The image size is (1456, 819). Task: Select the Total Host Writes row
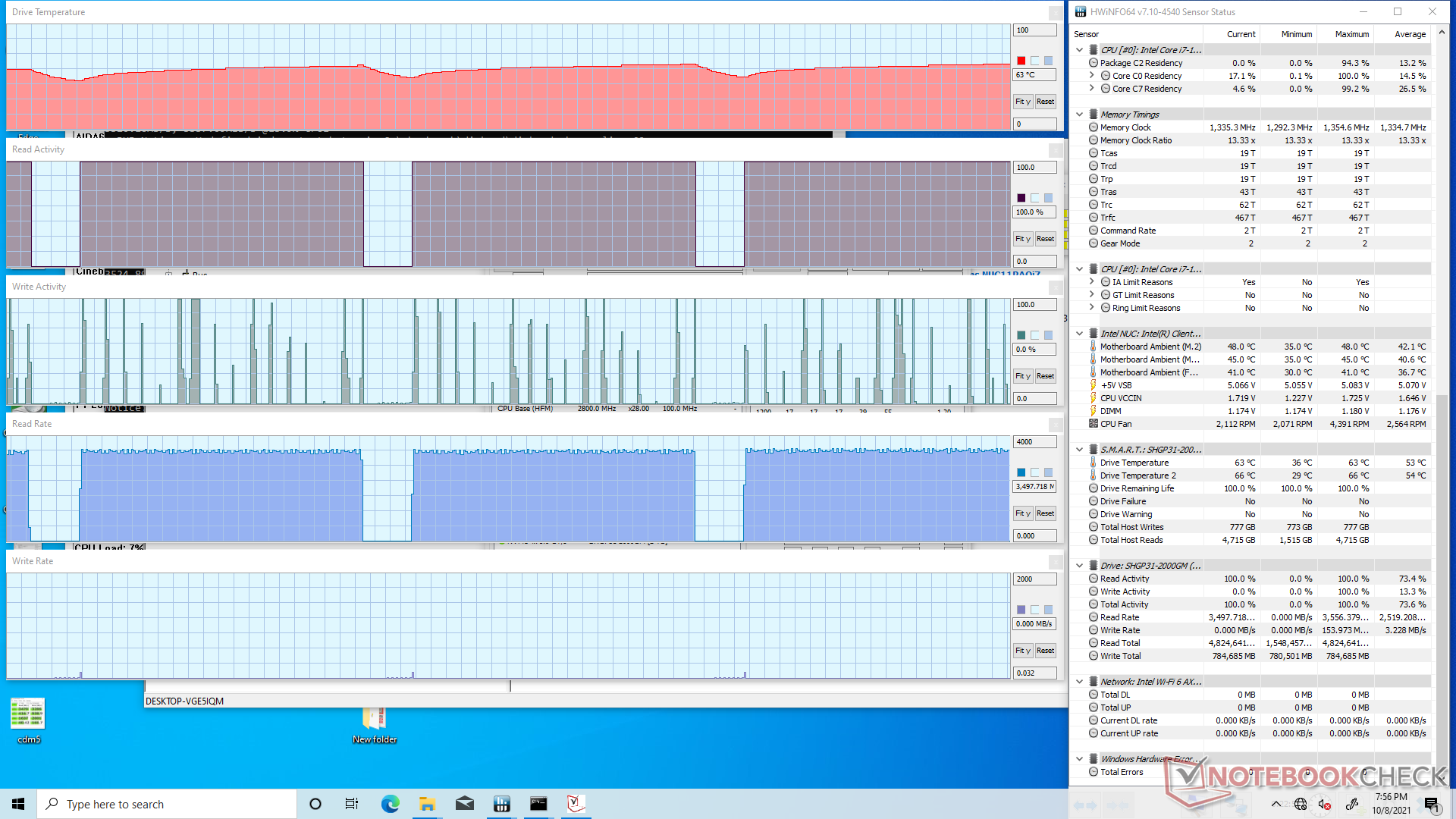point(1250,527)
